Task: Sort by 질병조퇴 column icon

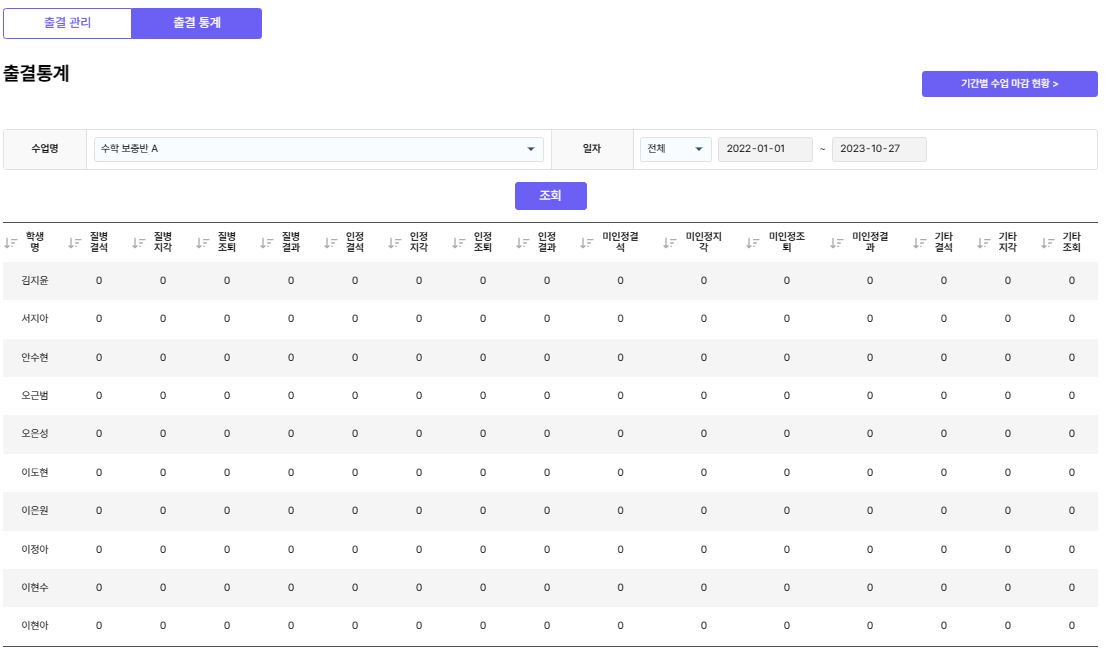Action: pos(203,243)
